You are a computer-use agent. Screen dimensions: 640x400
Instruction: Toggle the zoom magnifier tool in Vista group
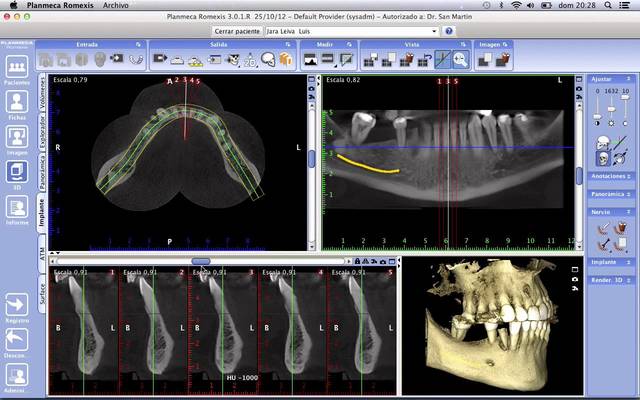point(460,60)
